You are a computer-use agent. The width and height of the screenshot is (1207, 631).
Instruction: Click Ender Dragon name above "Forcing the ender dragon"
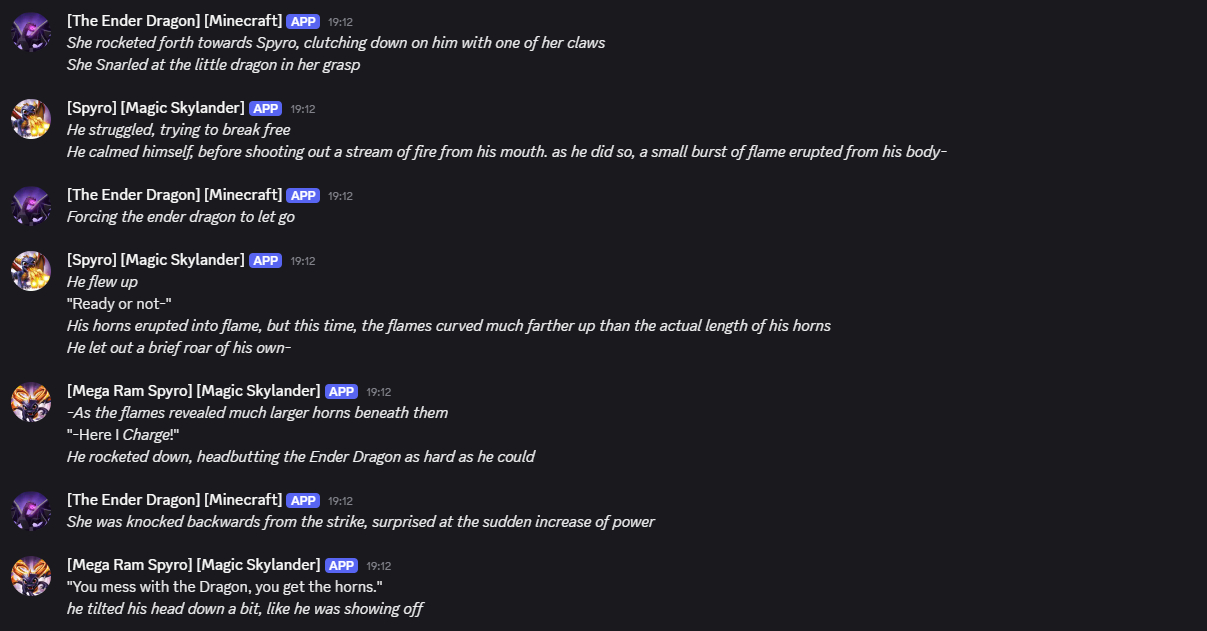pyautogui.click(x=174, y=195)
